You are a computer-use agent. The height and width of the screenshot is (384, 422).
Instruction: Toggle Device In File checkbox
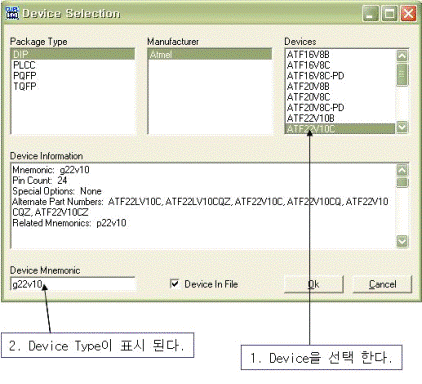coord(175,284)
